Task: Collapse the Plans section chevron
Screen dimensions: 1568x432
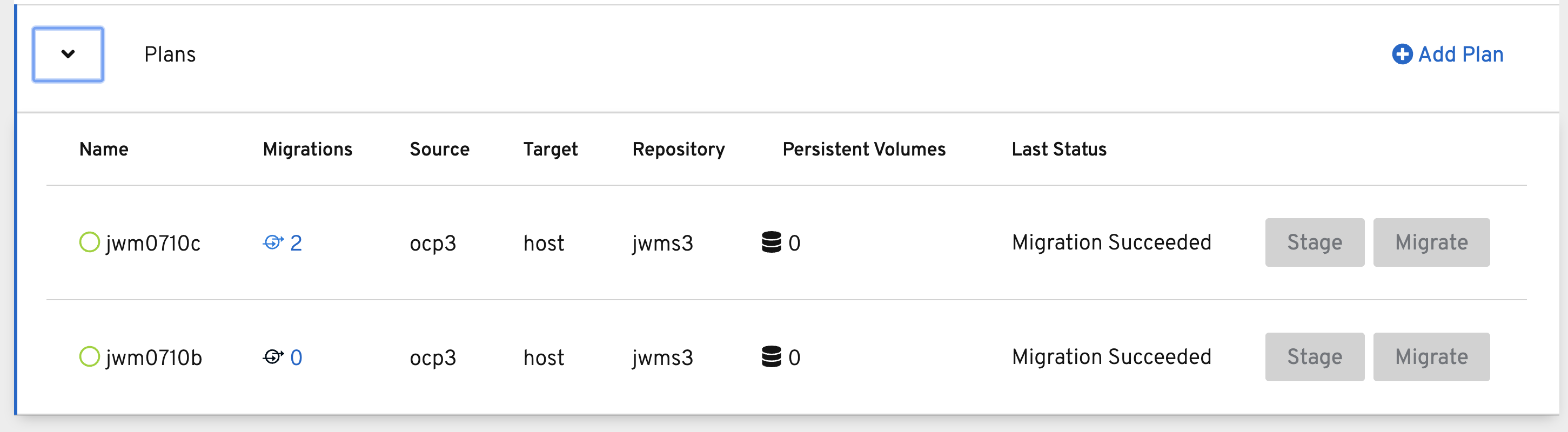Action: coord(68,54)
